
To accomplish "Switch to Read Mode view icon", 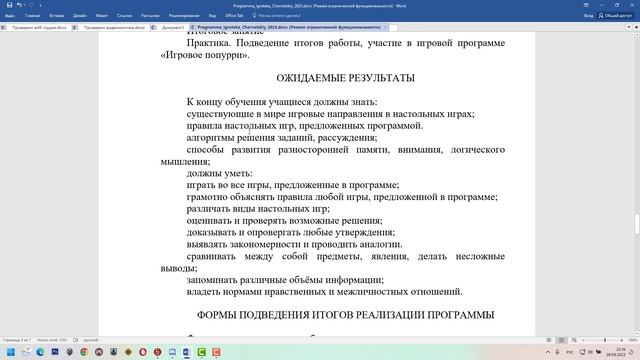I will 549,340.
